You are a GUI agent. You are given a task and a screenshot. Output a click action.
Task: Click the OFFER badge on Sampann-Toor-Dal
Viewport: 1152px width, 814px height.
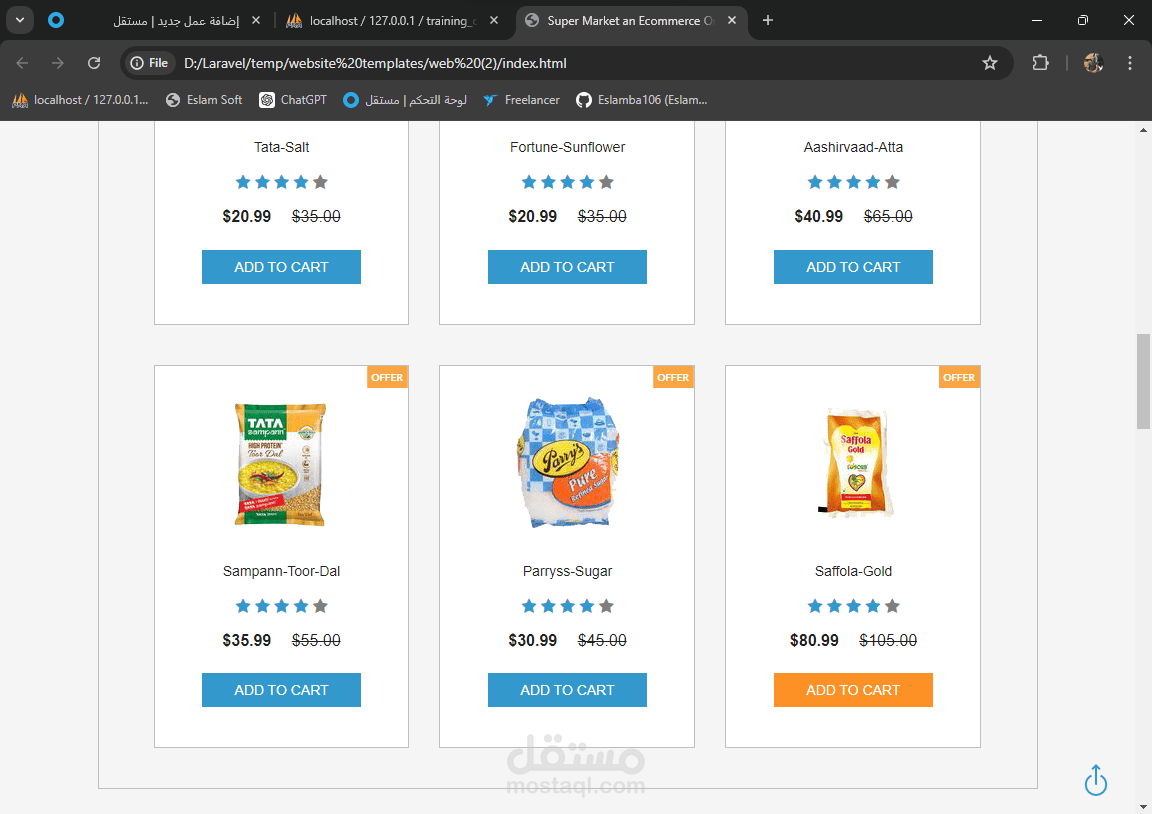[x=387, y=377]
